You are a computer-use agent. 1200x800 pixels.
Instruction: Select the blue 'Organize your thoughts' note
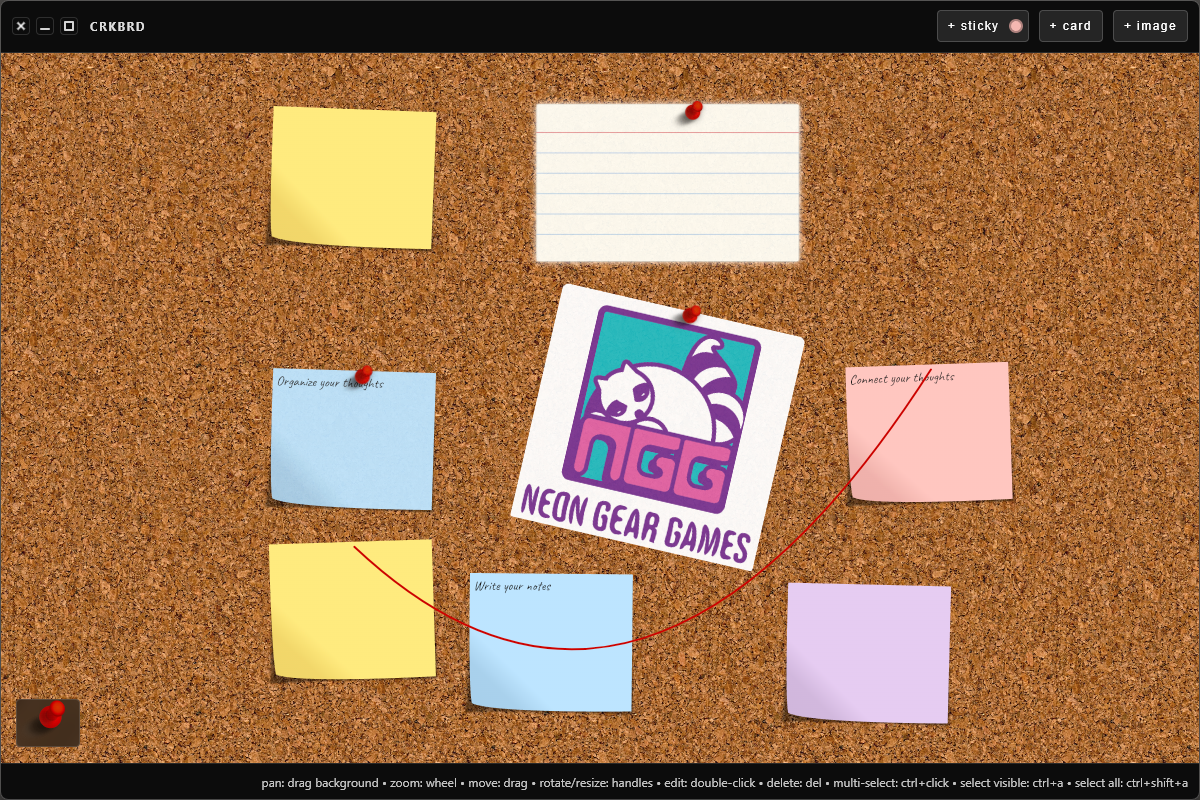click(x=353, y=440)
